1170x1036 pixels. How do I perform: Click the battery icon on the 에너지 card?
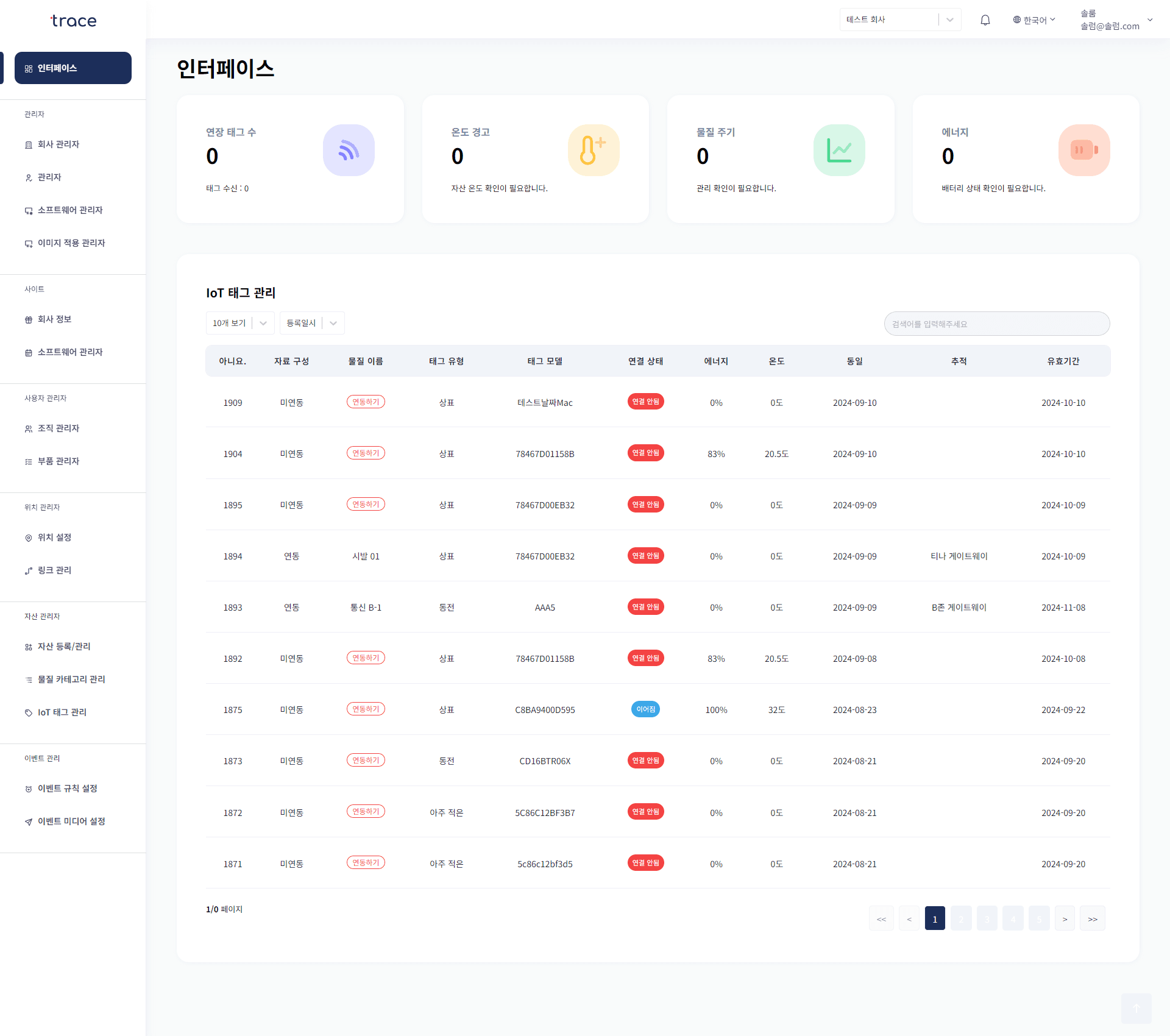(x=1084, y=150)
